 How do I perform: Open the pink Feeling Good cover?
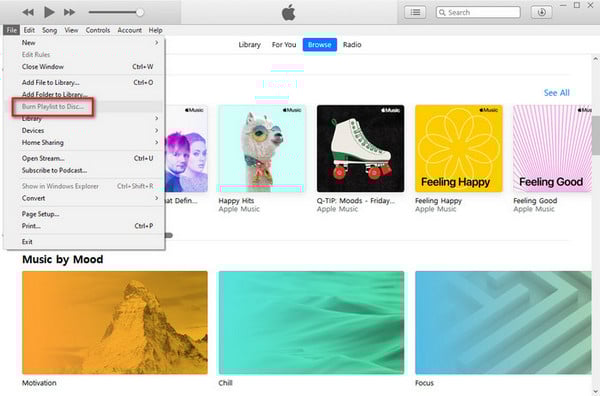(552, 148)
